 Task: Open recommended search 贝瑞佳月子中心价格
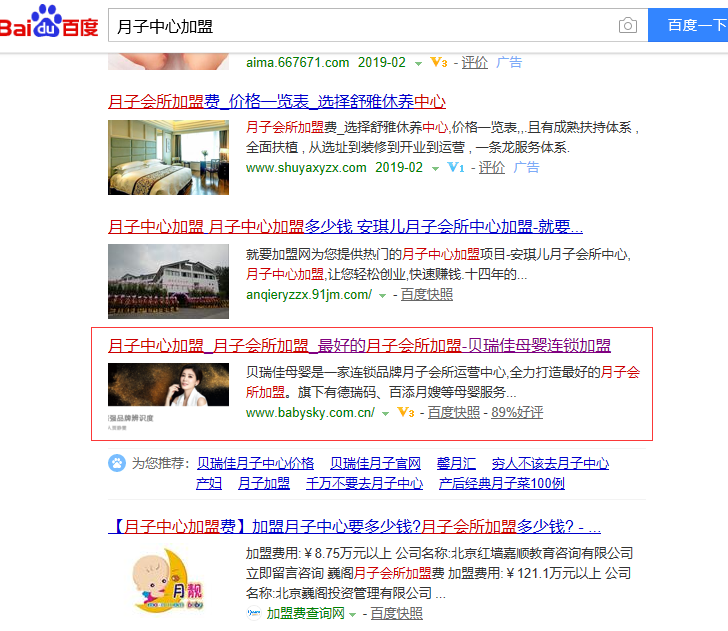point(255,463)
